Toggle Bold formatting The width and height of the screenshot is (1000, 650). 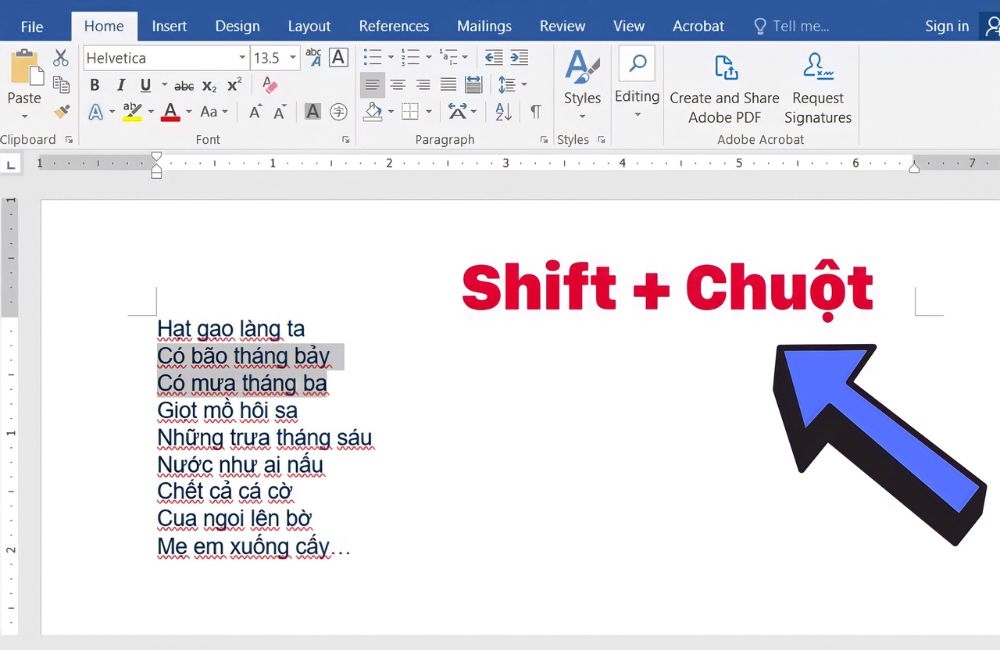click(x=95, y=86)
